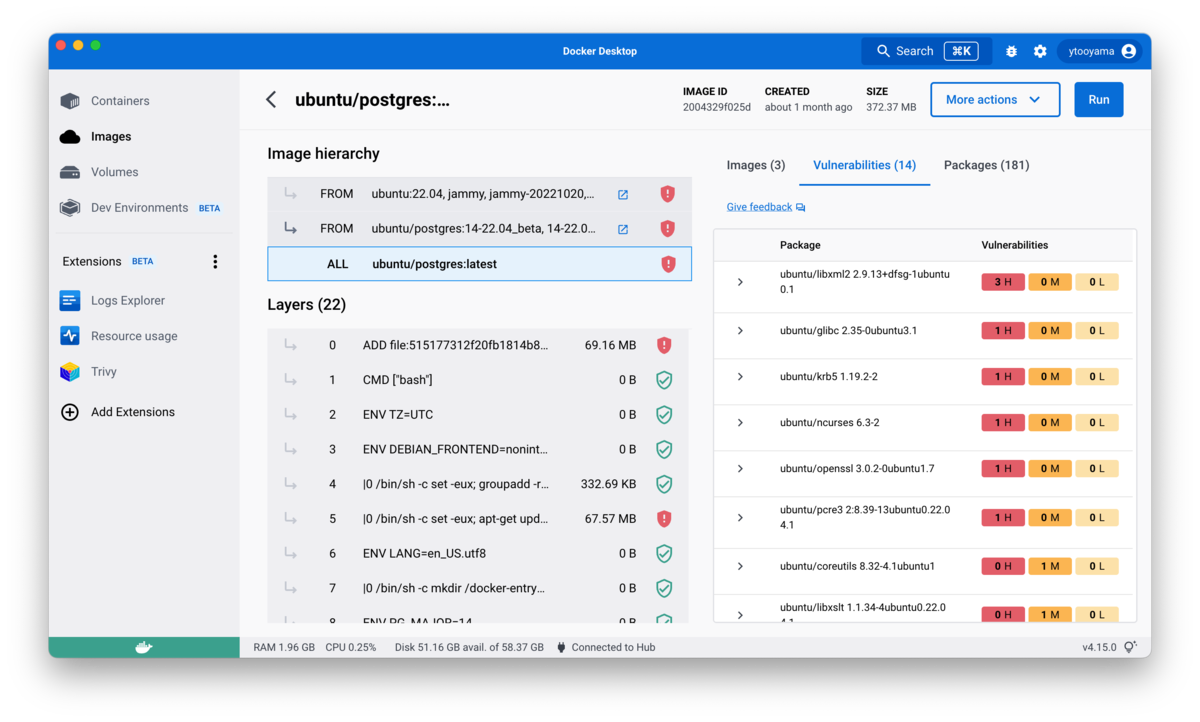Go back with the left arrow icon
Viewport: 1200px width, 722px height.
pos(271,99)
